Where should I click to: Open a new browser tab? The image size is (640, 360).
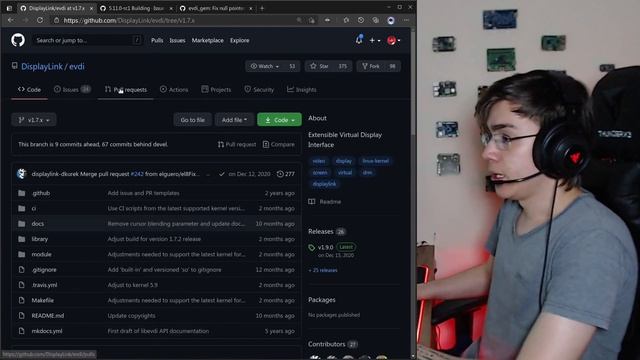262,8
